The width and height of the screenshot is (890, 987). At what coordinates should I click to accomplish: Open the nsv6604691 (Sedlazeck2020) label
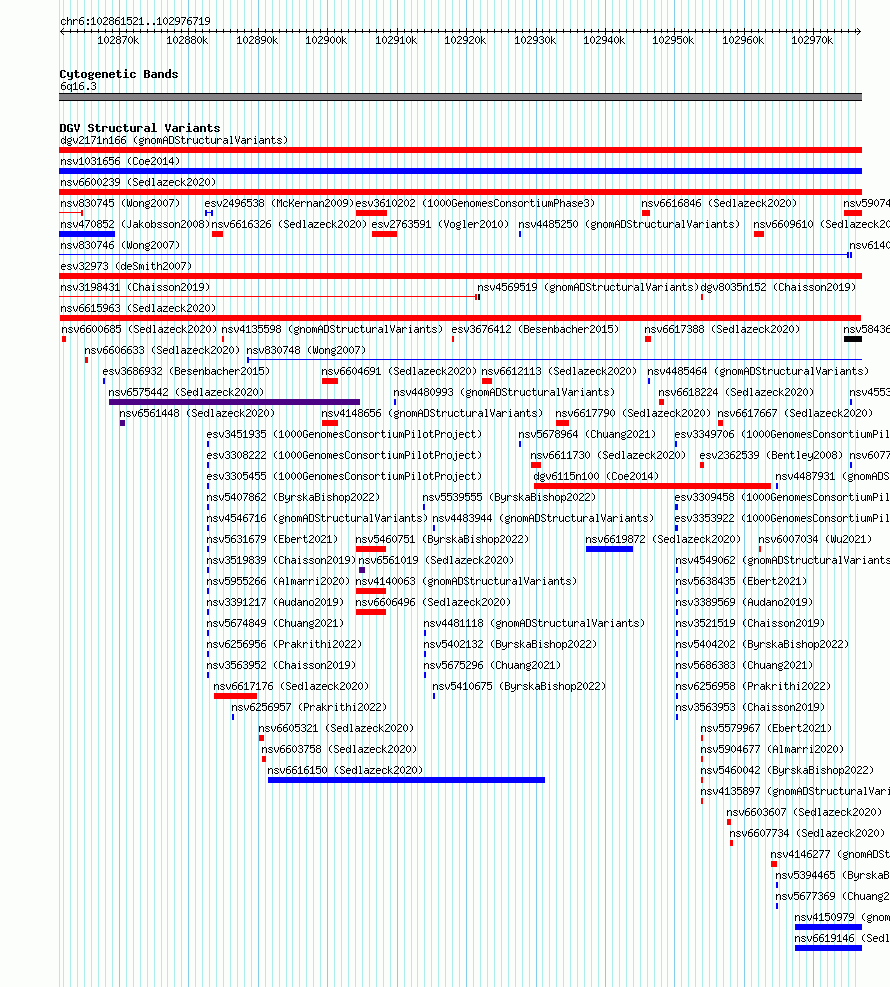point(399,371)
